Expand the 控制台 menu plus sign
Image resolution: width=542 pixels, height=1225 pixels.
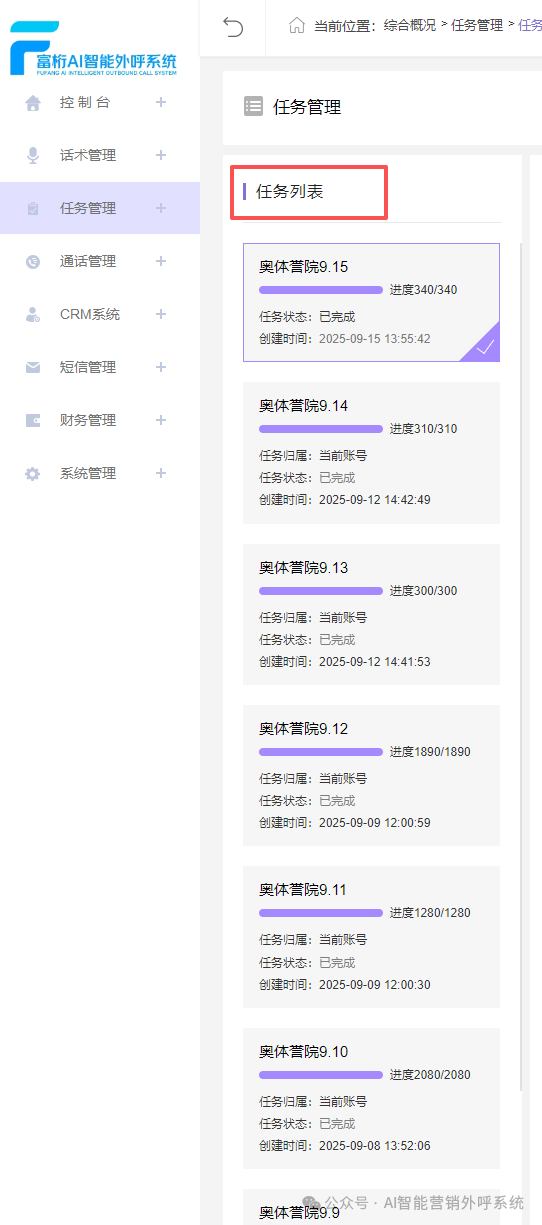161,102
